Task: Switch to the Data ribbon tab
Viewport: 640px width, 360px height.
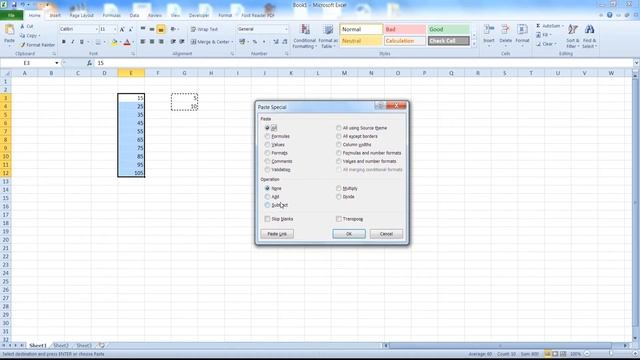Action: tap(134, 16)
